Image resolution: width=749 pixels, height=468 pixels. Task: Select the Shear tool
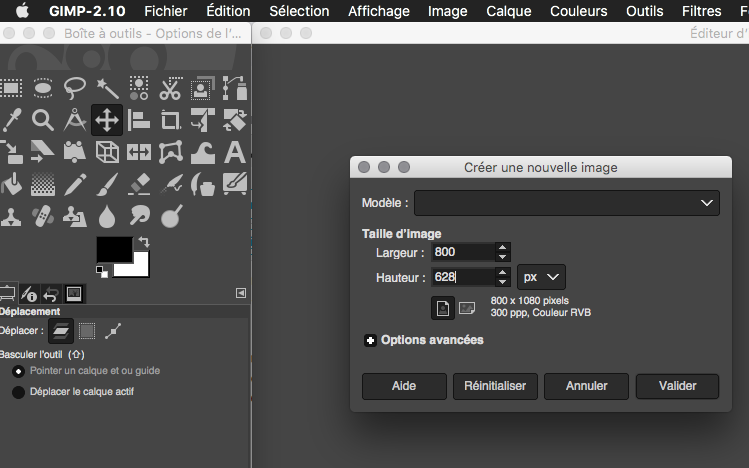click(43, 152)
